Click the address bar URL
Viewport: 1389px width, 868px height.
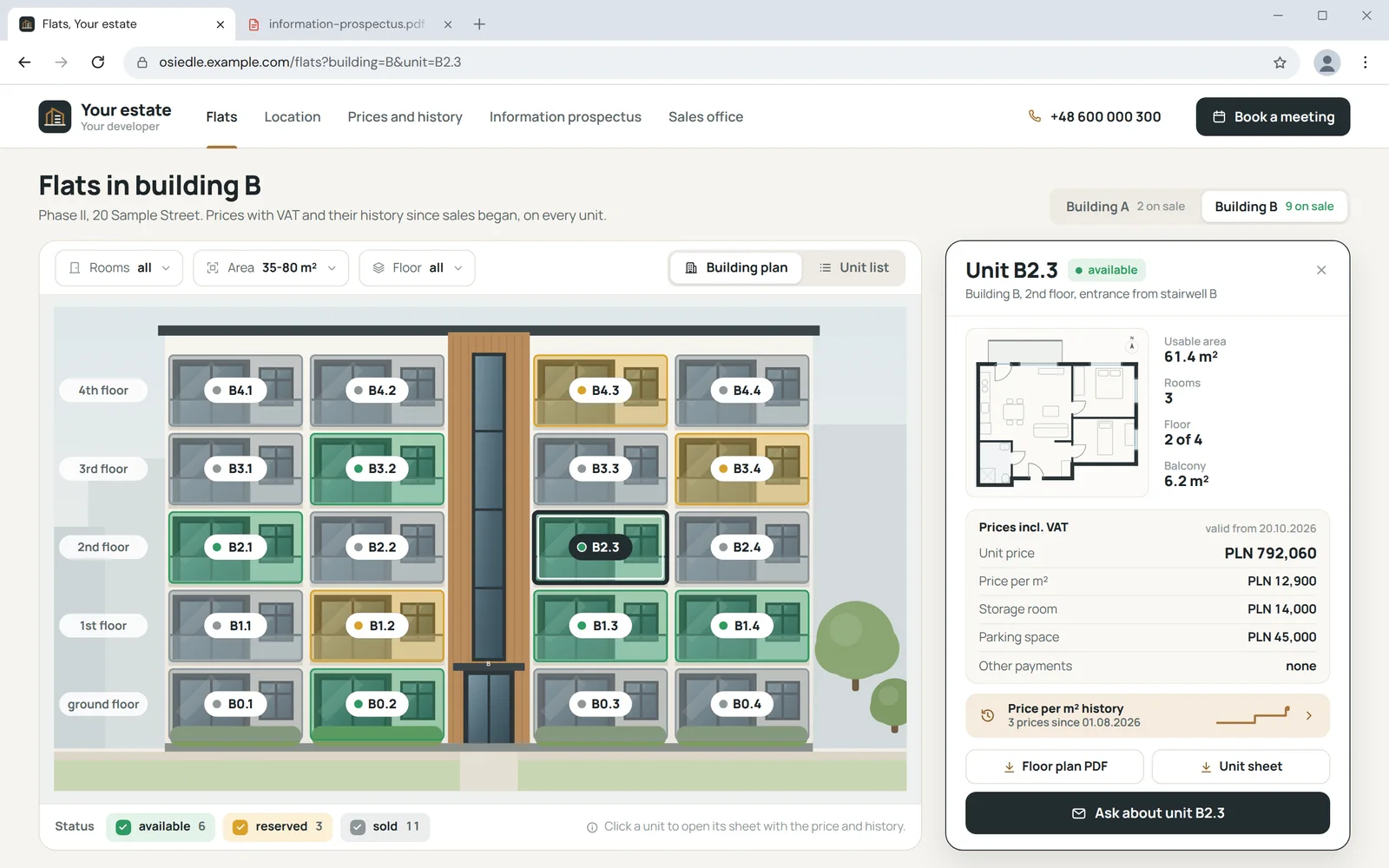[310, 62]
